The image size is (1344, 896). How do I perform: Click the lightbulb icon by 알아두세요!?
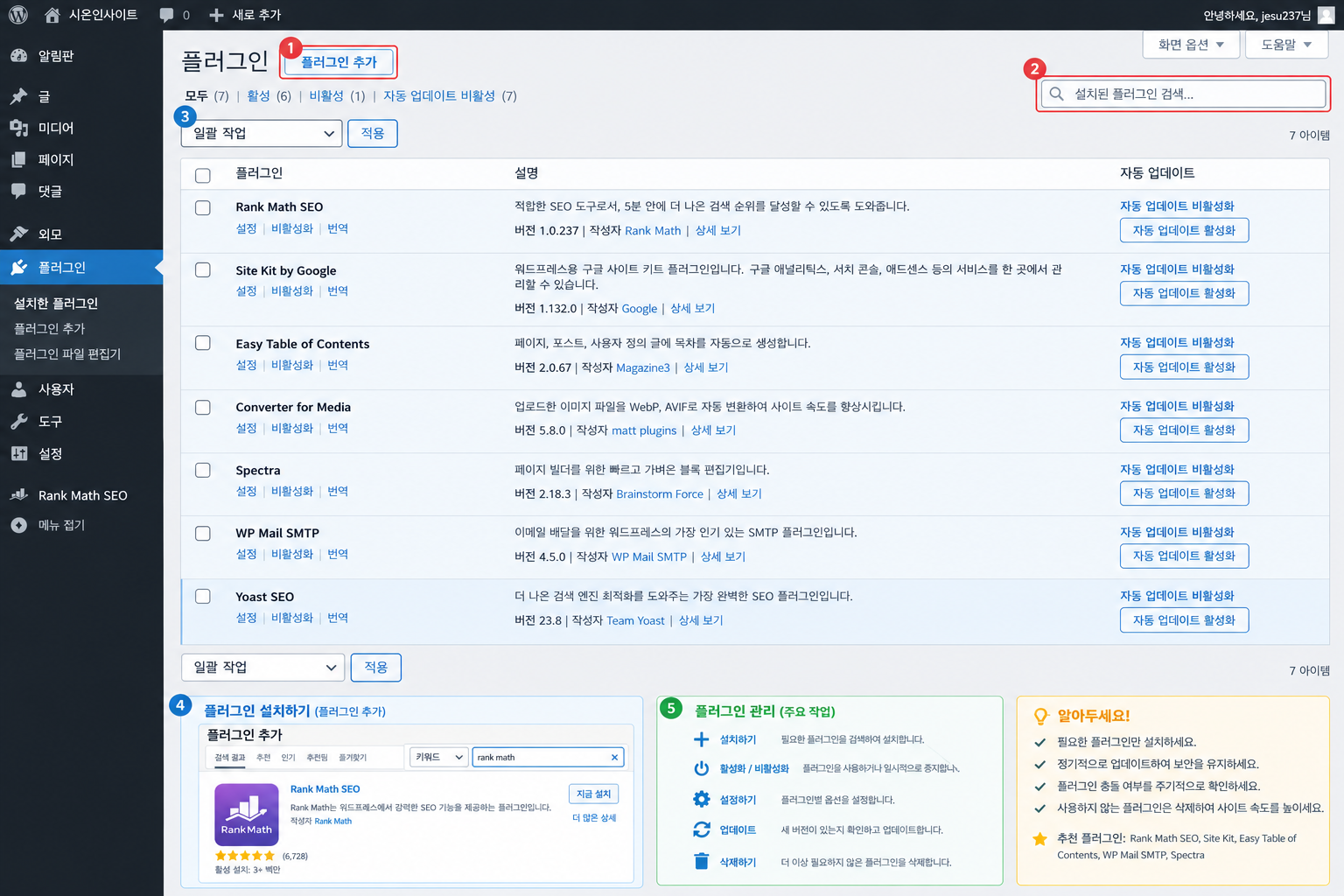(1041, 716)
